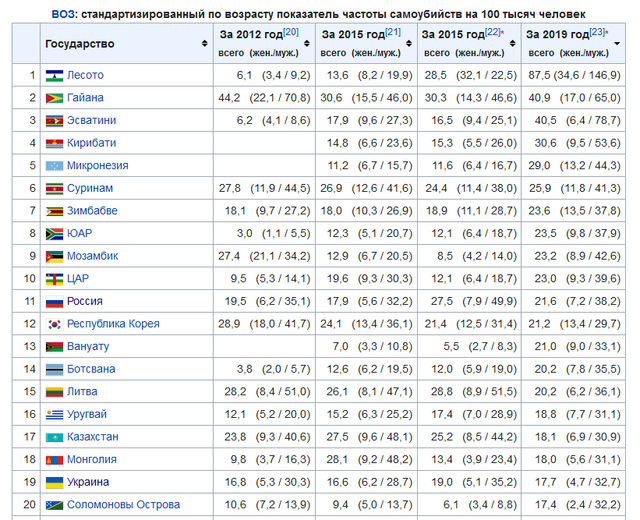Screen dimensions: 640x520
Task: Select Russia 2019 value 21,6 (7,2 / 38,2)
Action: point(578,301)
